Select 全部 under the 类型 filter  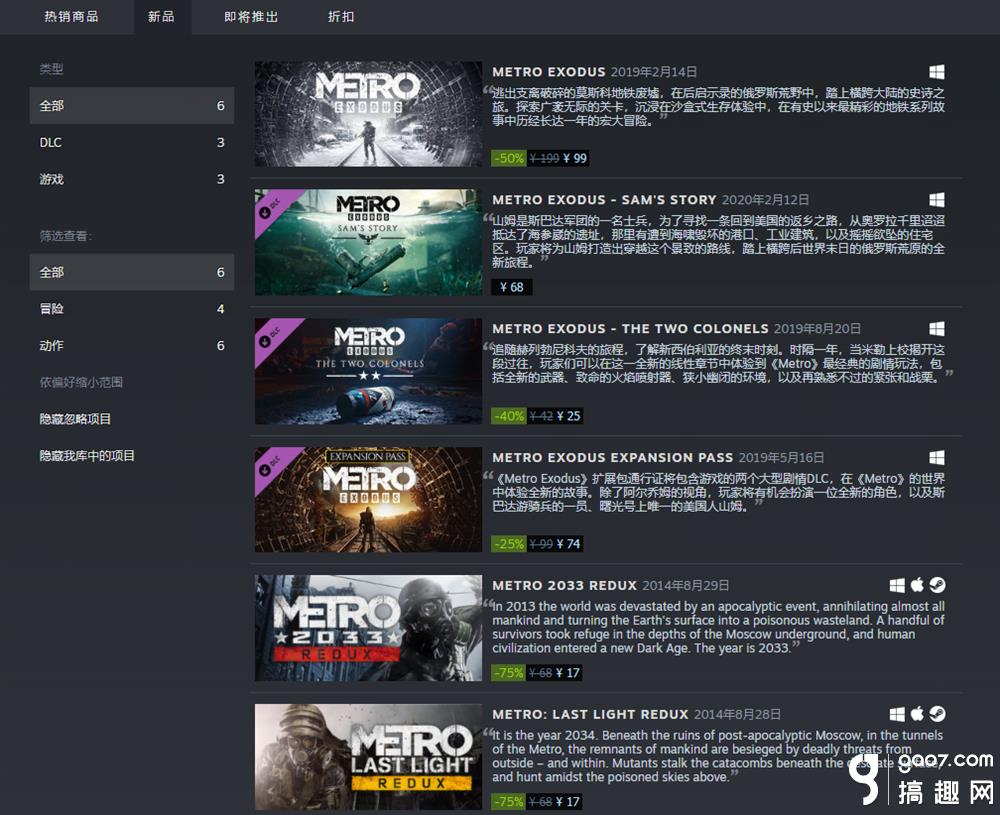(x=131, y=105)
